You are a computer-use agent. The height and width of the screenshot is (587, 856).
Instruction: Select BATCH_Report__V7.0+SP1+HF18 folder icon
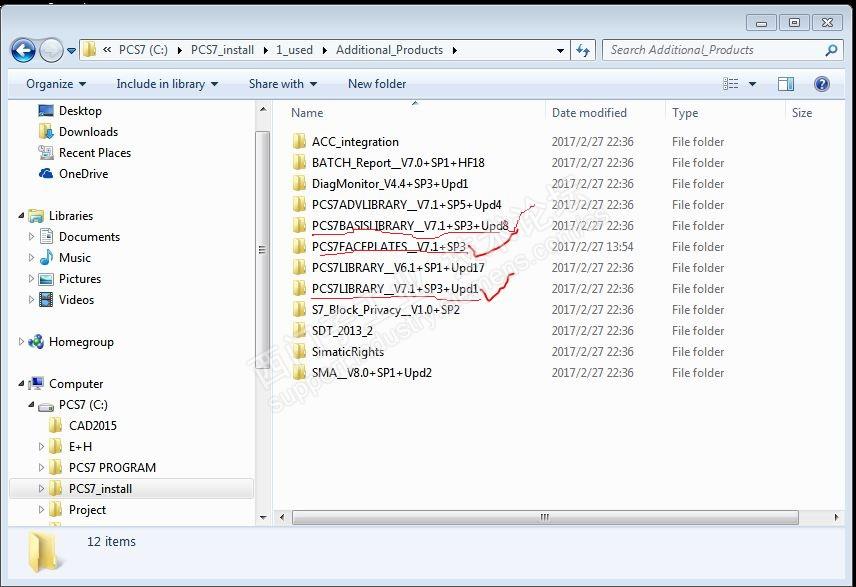click(299, 163)
